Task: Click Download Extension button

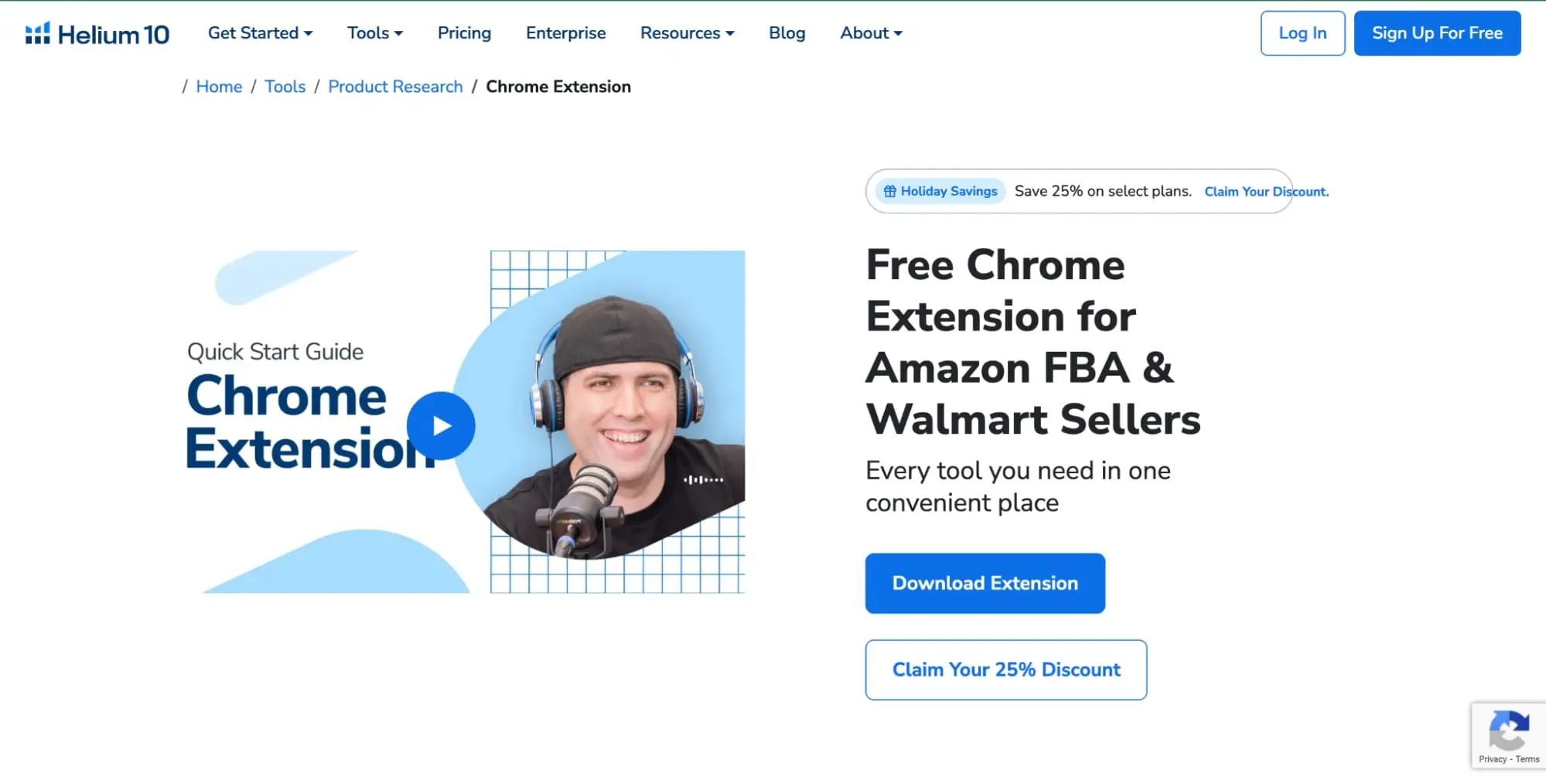Action: pyautogui.click(x=985, y=583)
